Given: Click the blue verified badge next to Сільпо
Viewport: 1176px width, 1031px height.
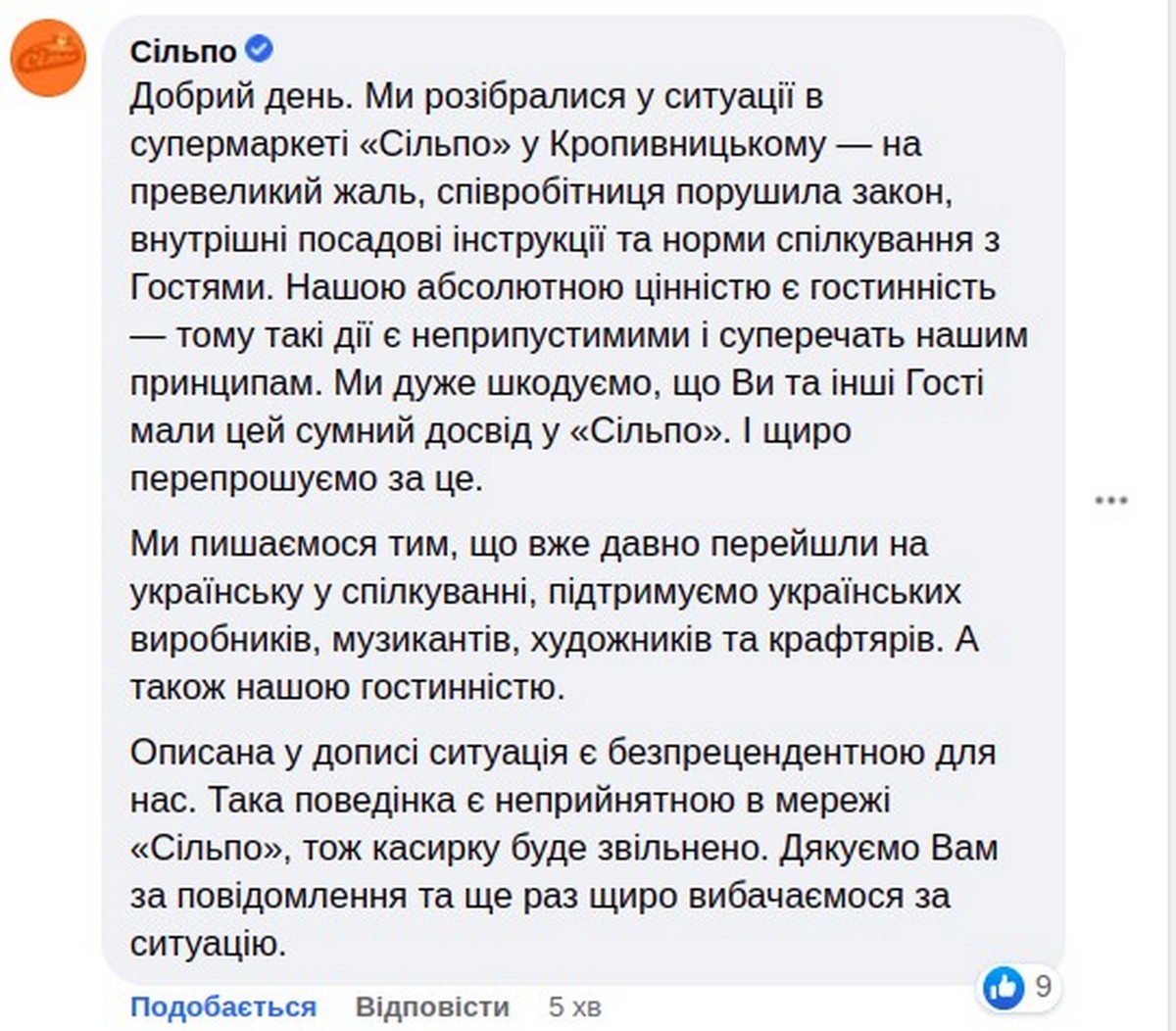Looking at the screenshot, I should 260,48.
